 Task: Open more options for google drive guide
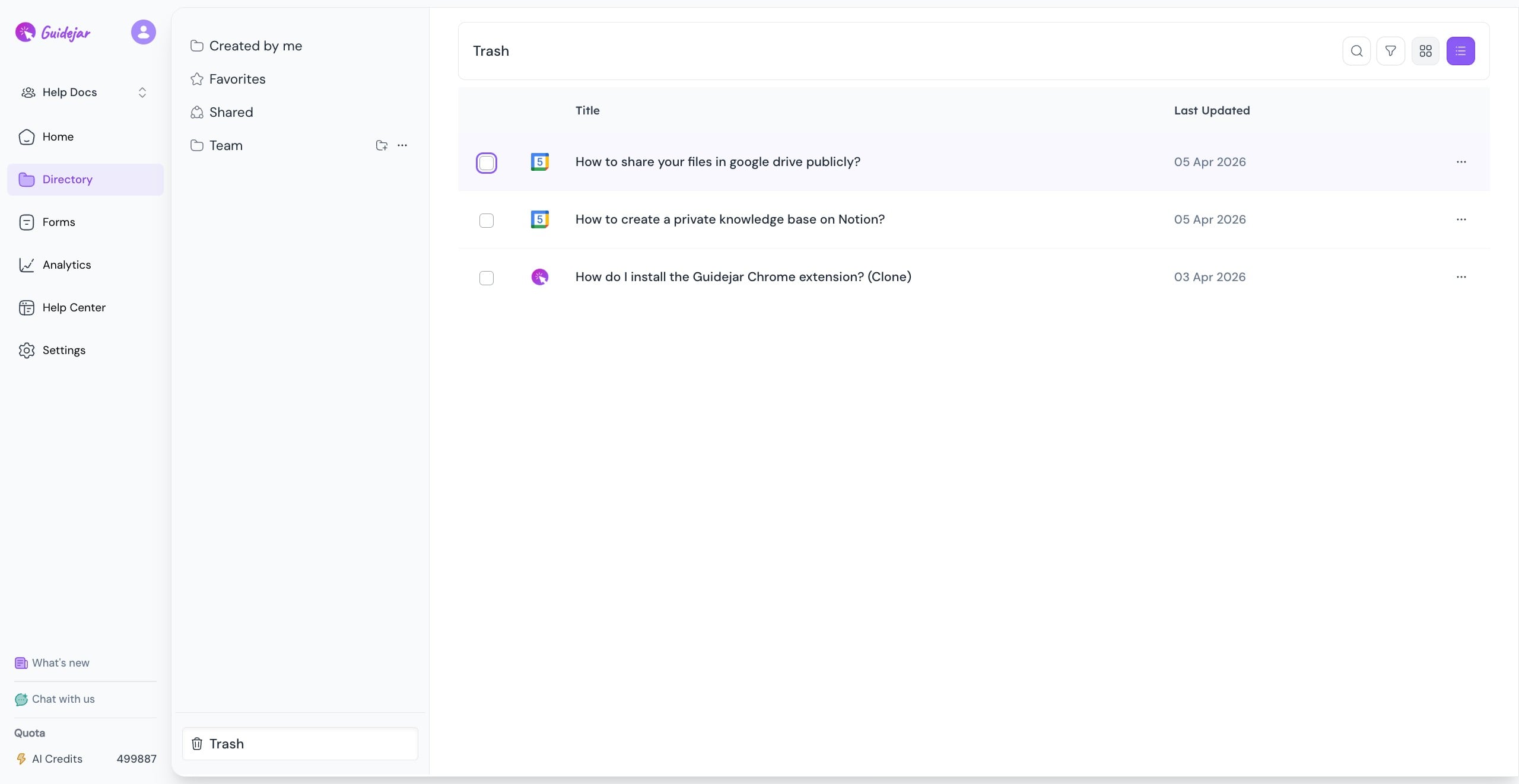(x=1461, y=162)
